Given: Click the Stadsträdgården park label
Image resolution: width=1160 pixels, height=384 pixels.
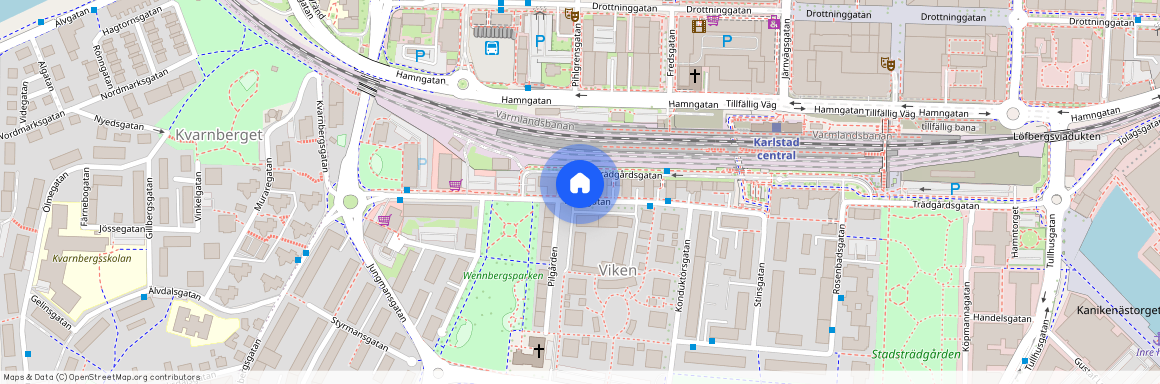Looking at the screenshot, I should (916, 354).
